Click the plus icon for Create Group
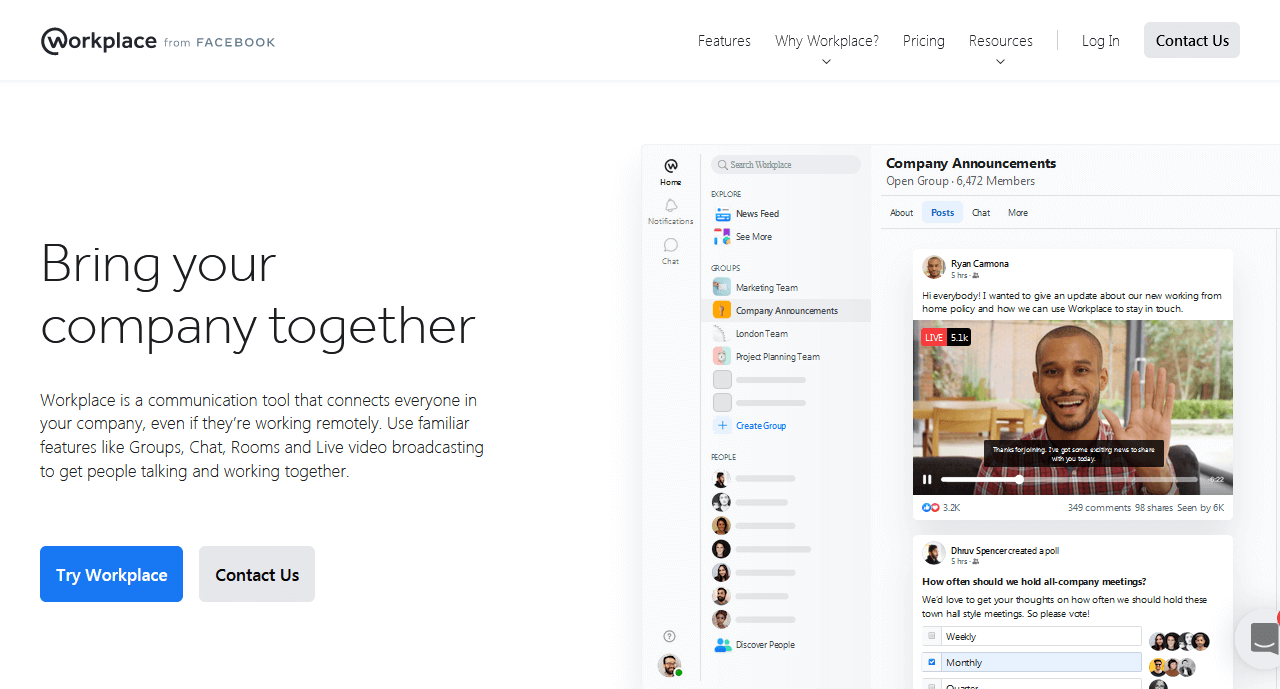This screenshot has width=1280, height=689. (x=722, y=426)
